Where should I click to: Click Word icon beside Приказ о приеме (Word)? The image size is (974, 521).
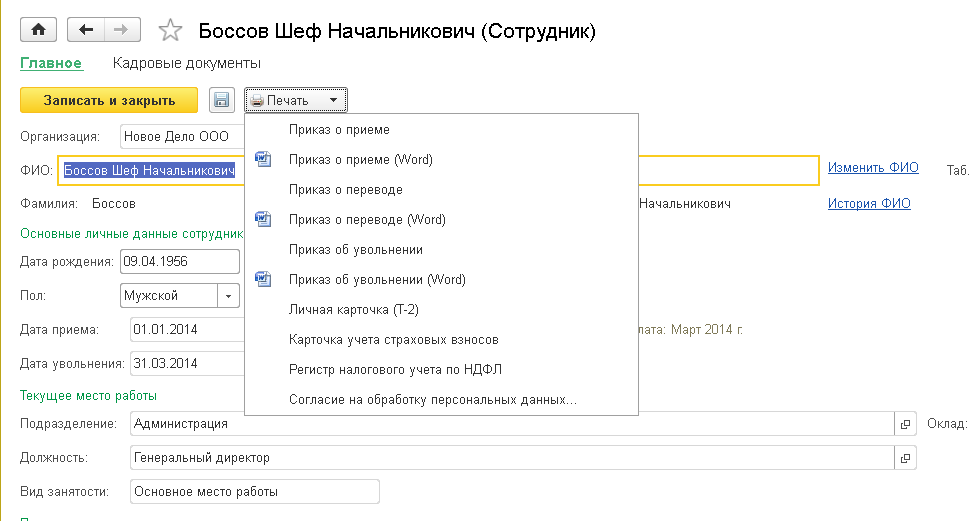[263, 159]
